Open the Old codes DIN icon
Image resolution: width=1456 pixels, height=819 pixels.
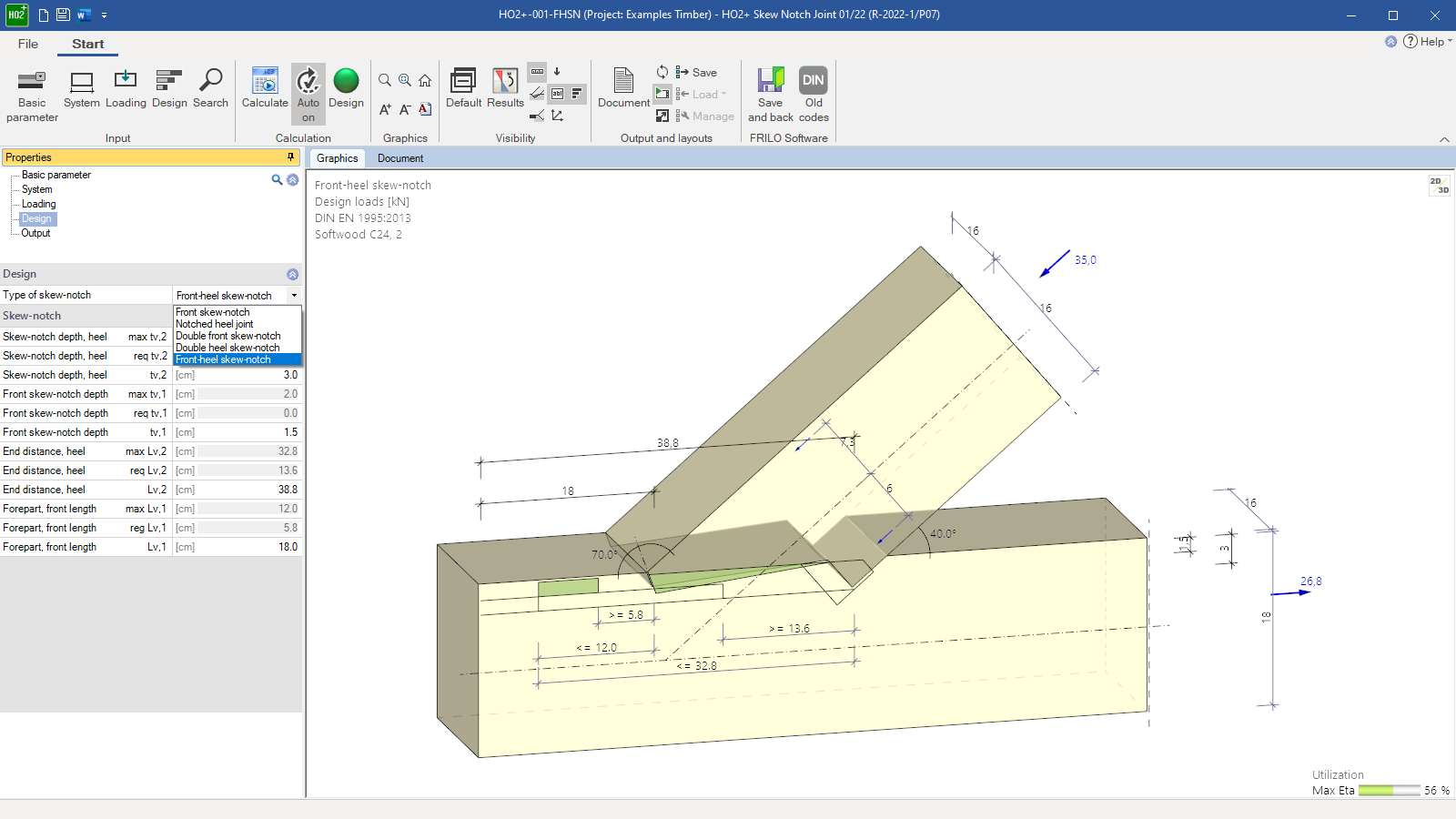click(x=814, y=95)
